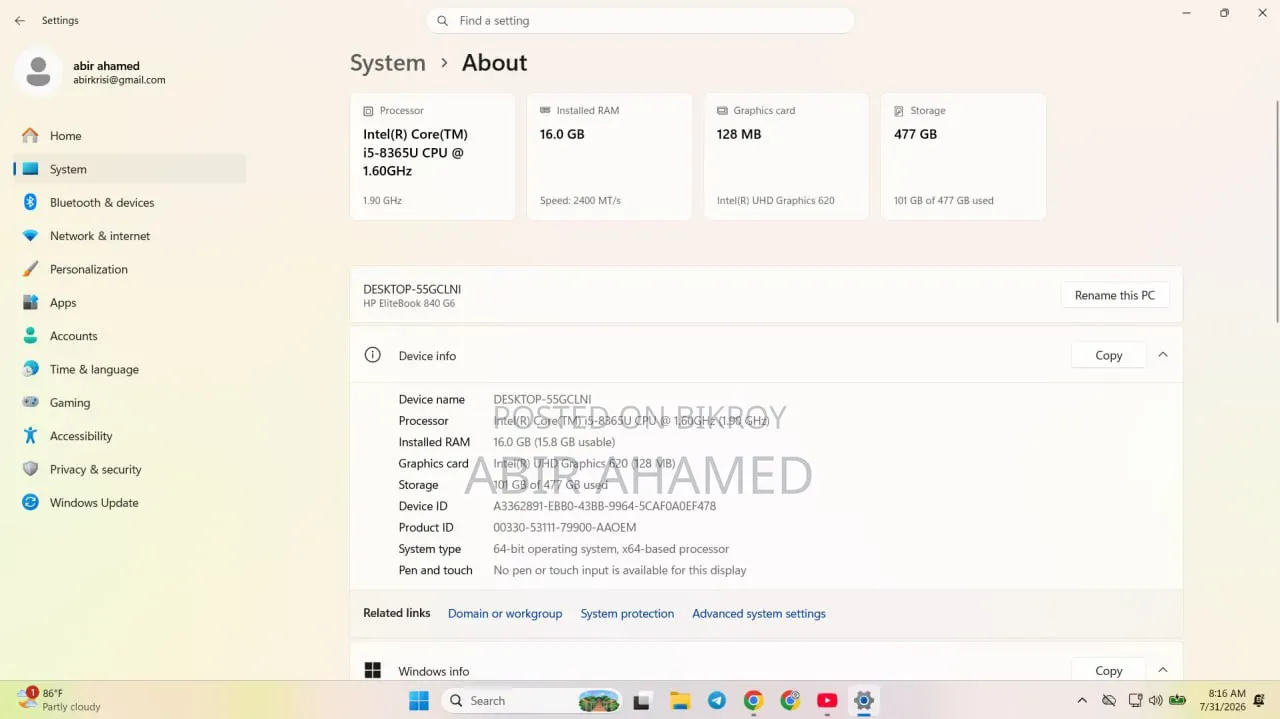Viewport: 1280px width, 719px height.
Task: Open Advanced system settings link
Action: point(759,614)
